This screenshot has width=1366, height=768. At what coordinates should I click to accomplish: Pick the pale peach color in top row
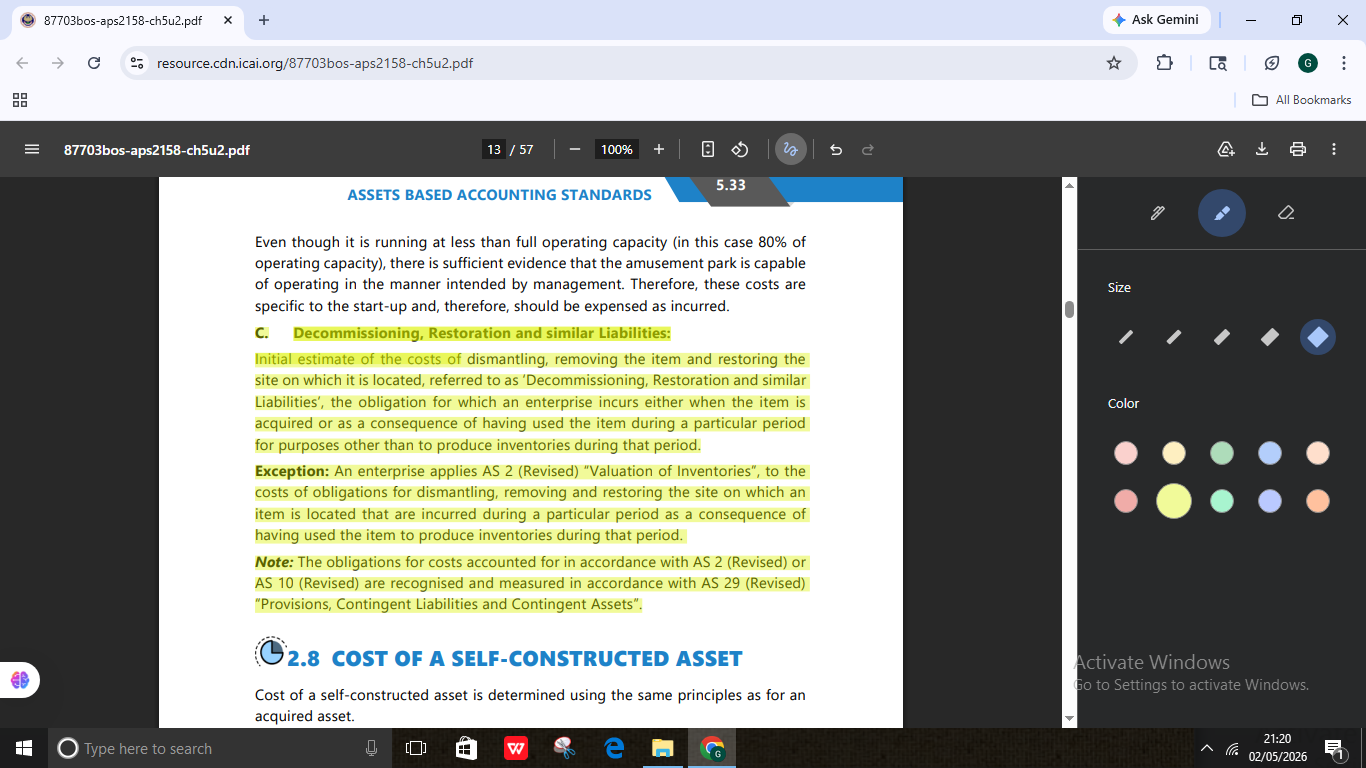tap(1318, 453)
